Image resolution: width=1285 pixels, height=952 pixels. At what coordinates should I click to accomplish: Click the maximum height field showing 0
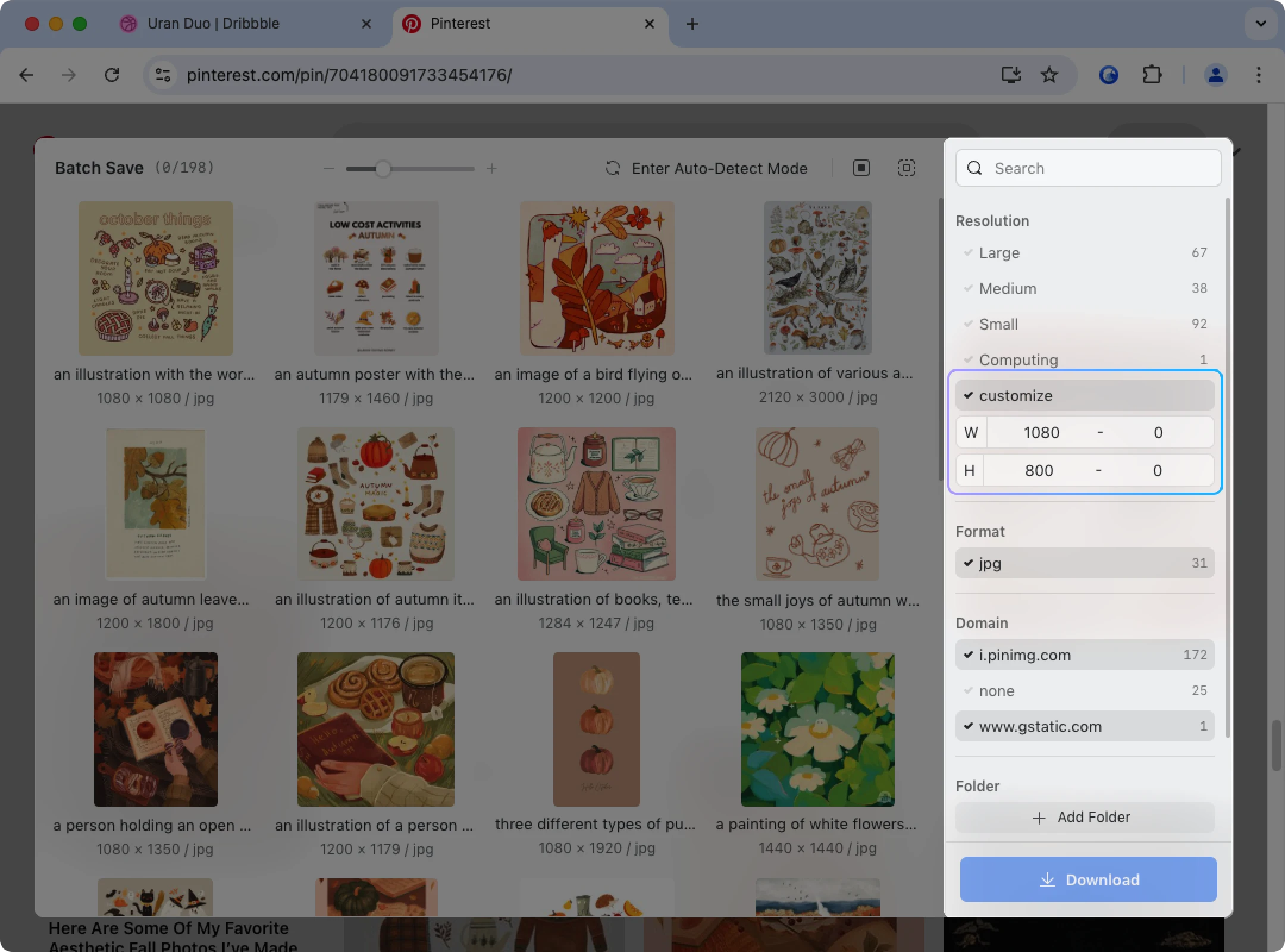coord(1157,471)
